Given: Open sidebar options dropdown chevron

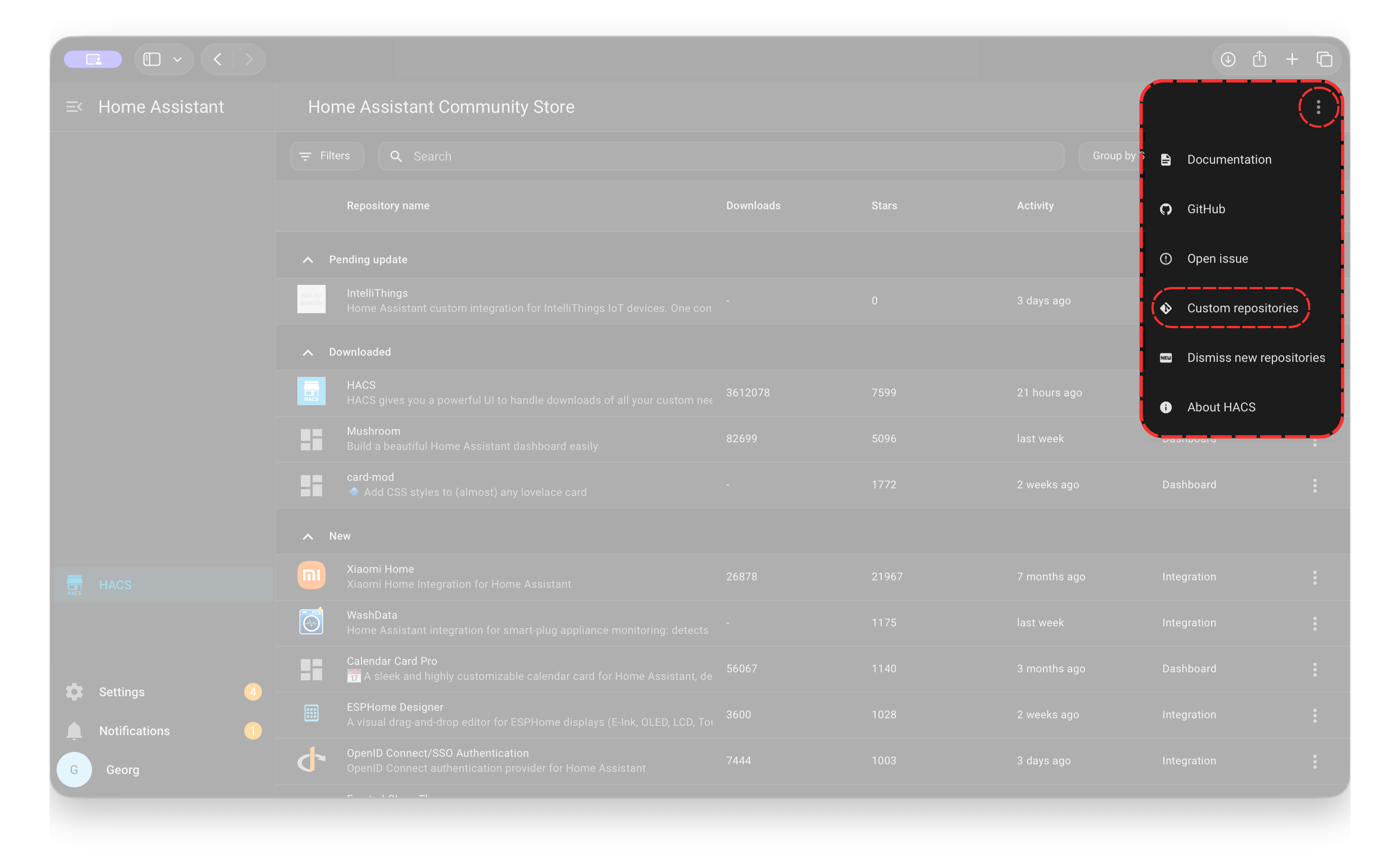Looking at the screenshot, I should tap(177, 60).
